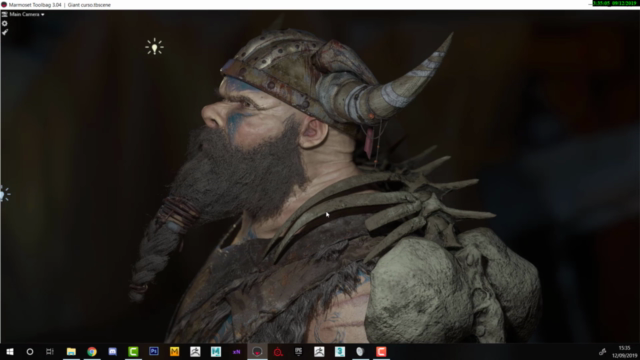640x360 pixels.
Task: Click the camera list icon beside Main Camera
Action: [x=4, y=14]
